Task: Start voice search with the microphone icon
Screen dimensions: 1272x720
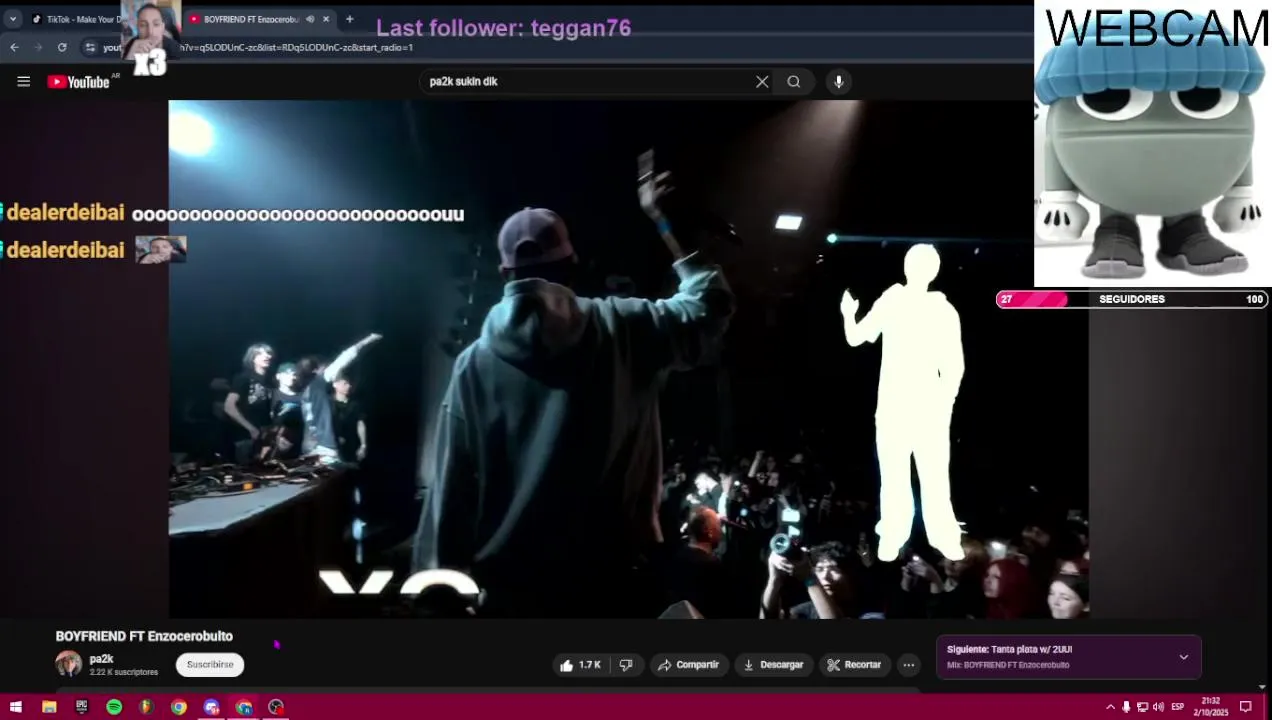Action: click(x=839, y=82)
